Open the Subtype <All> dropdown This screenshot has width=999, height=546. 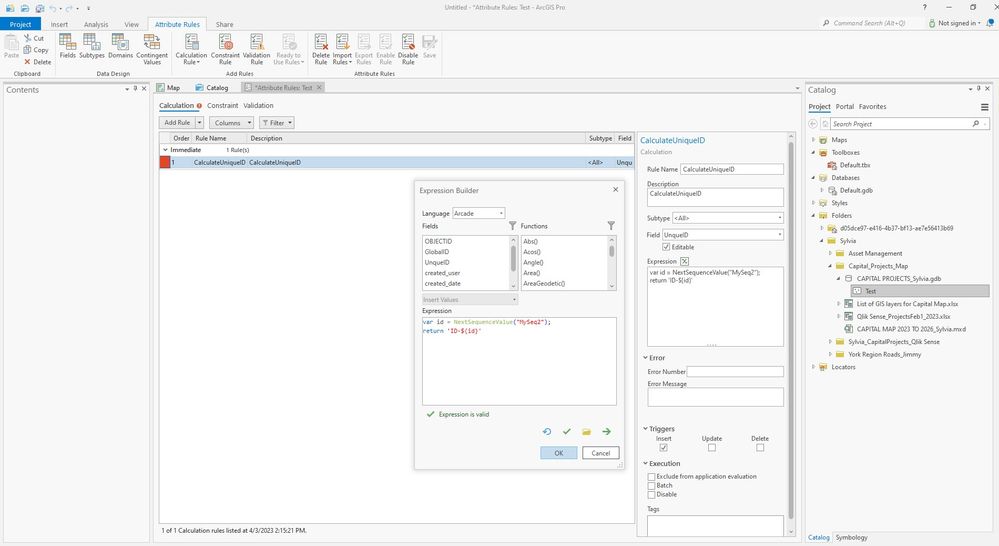pyautogui.click(x=728, y=218)
